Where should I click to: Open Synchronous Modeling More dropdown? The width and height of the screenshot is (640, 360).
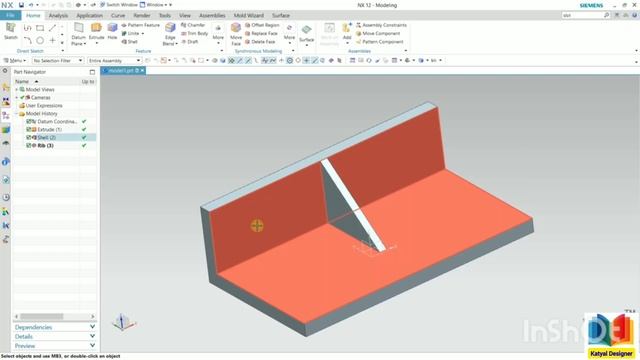coord(289,33)
